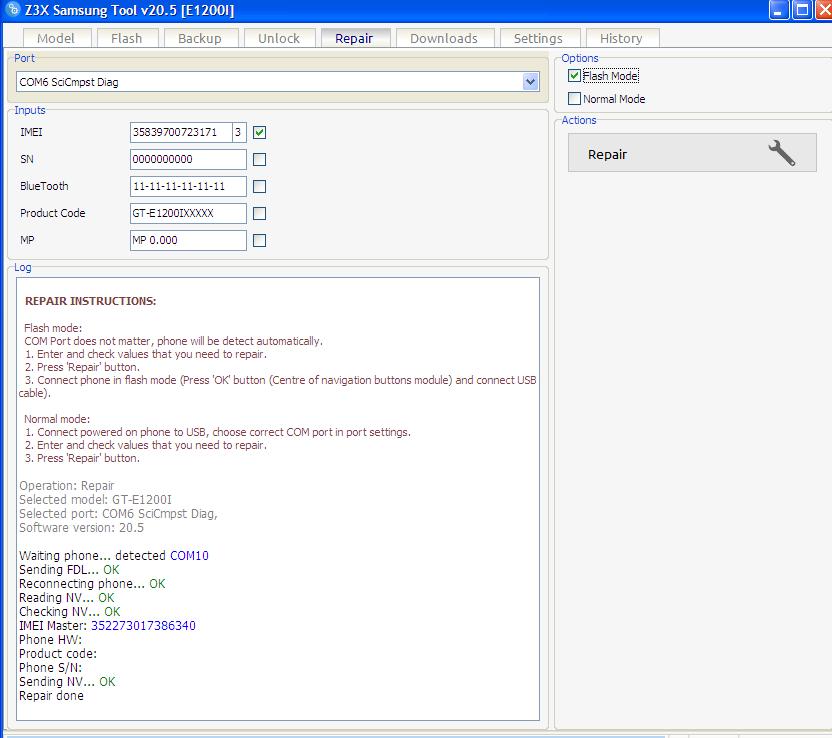Switch to the Flash tab
Viewport: 832px width, 738px height.
coord(127,38)
